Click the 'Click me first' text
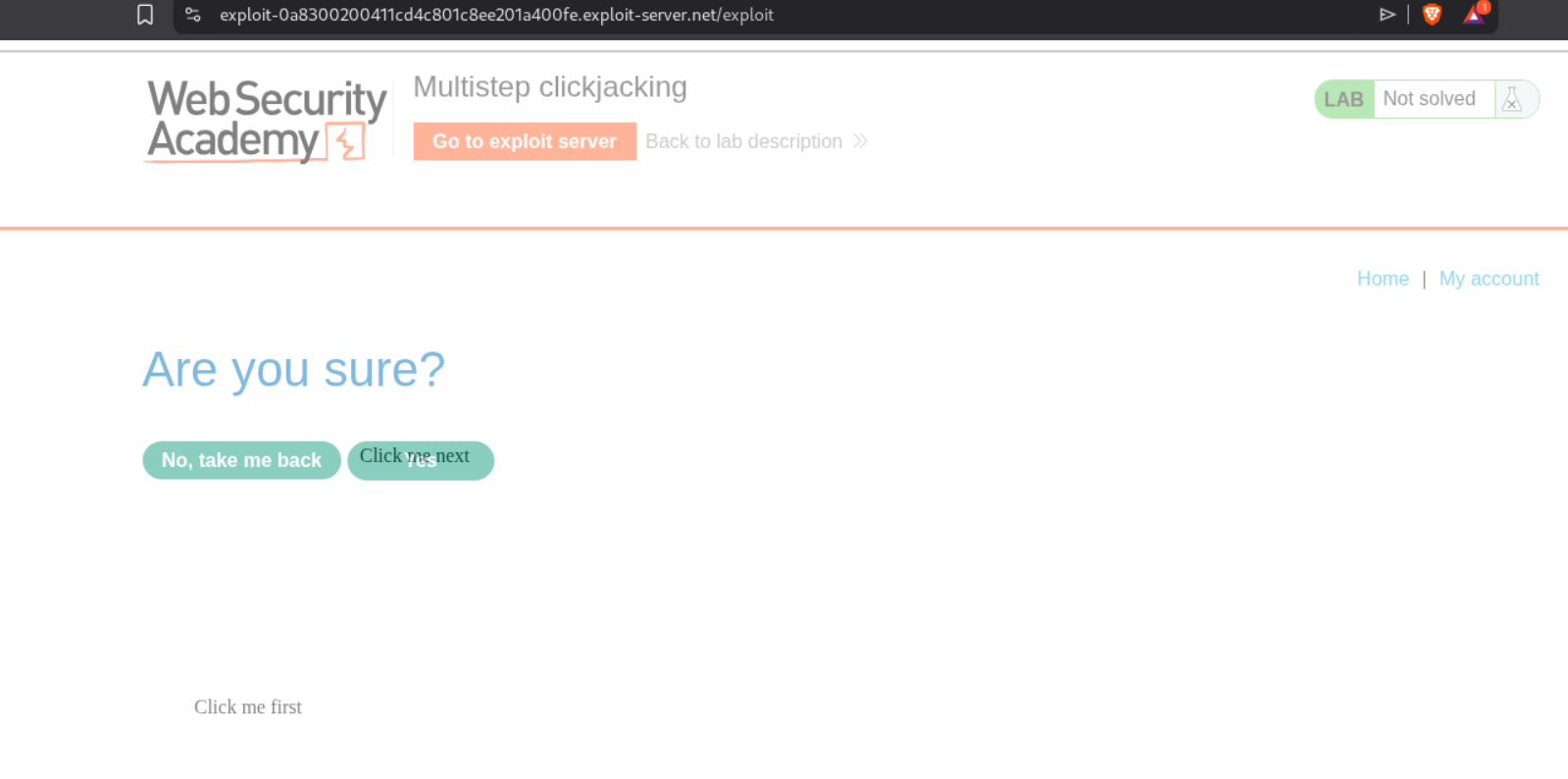Image resolution: width=1568 pixels, height=779 pixels. tap(248, 707)
